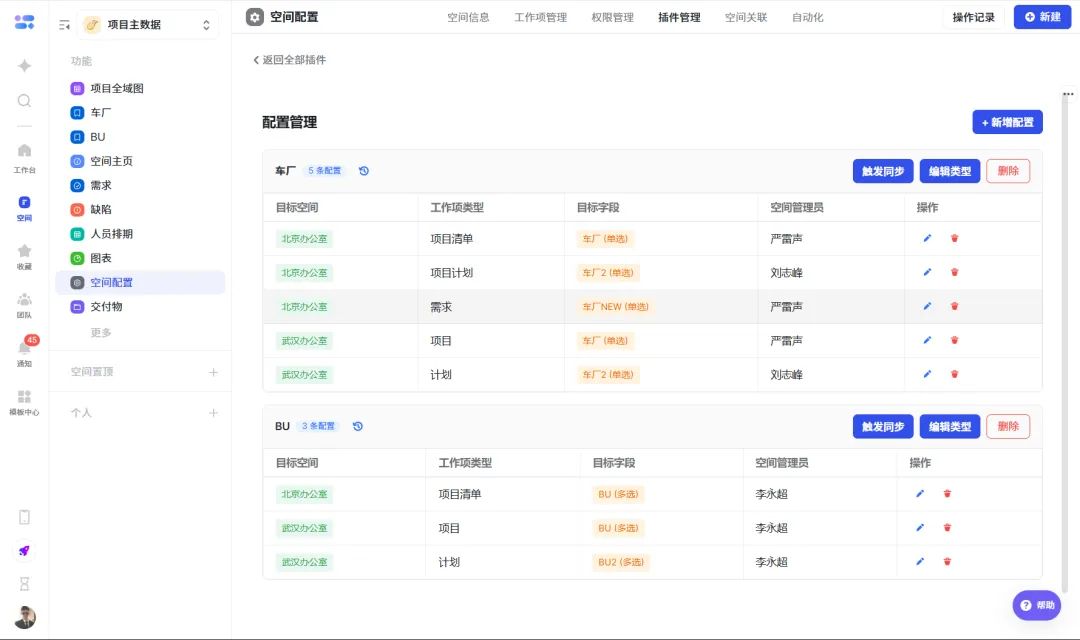Screen dimensions: 1080x640
Task: Open 项目全域图 in sidebar
Action: pos(141,88)
